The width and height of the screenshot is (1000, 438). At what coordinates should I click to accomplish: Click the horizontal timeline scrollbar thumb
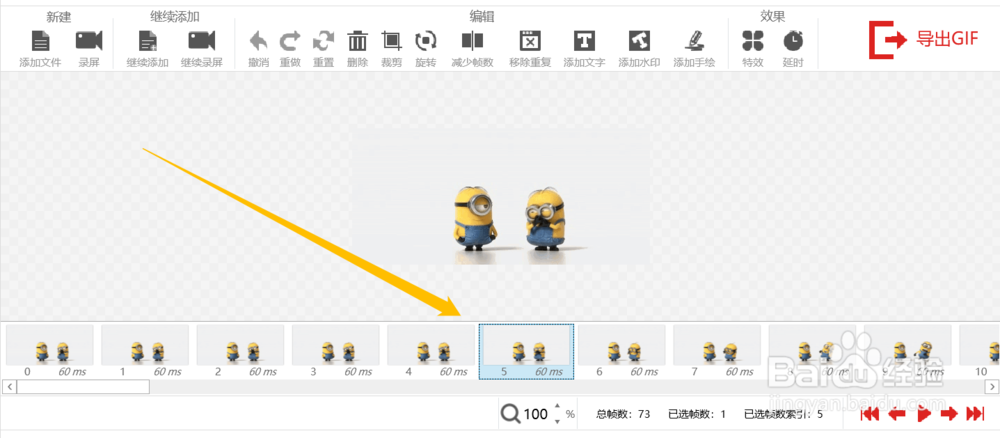(83, 386)
